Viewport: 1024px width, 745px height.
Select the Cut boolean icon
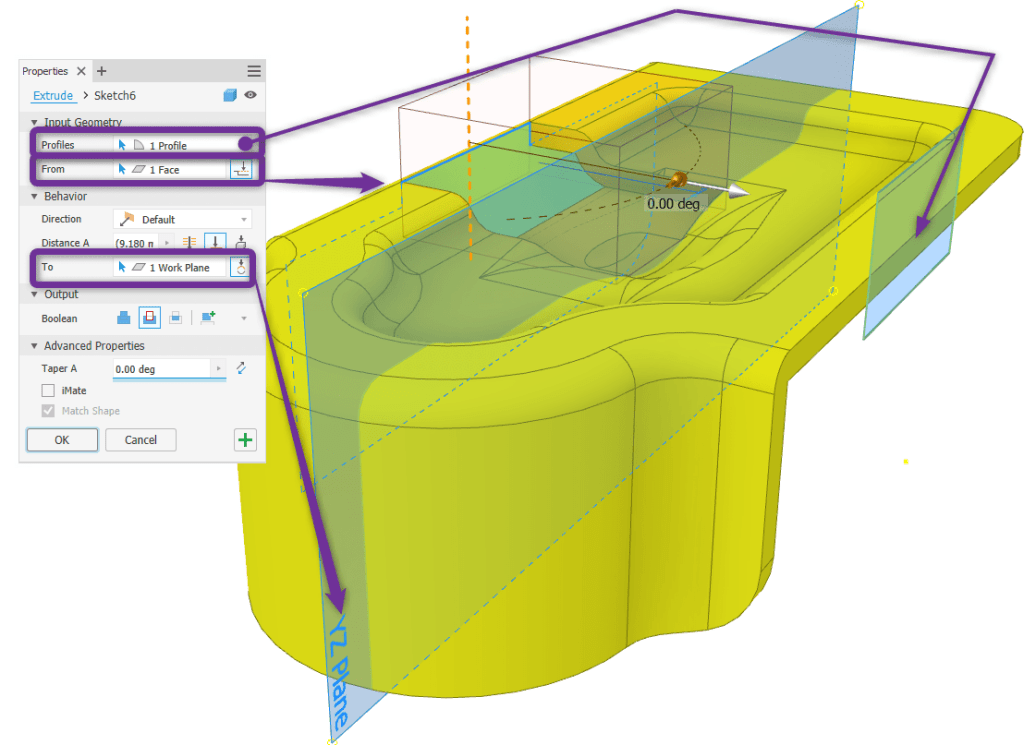point(150,318)
